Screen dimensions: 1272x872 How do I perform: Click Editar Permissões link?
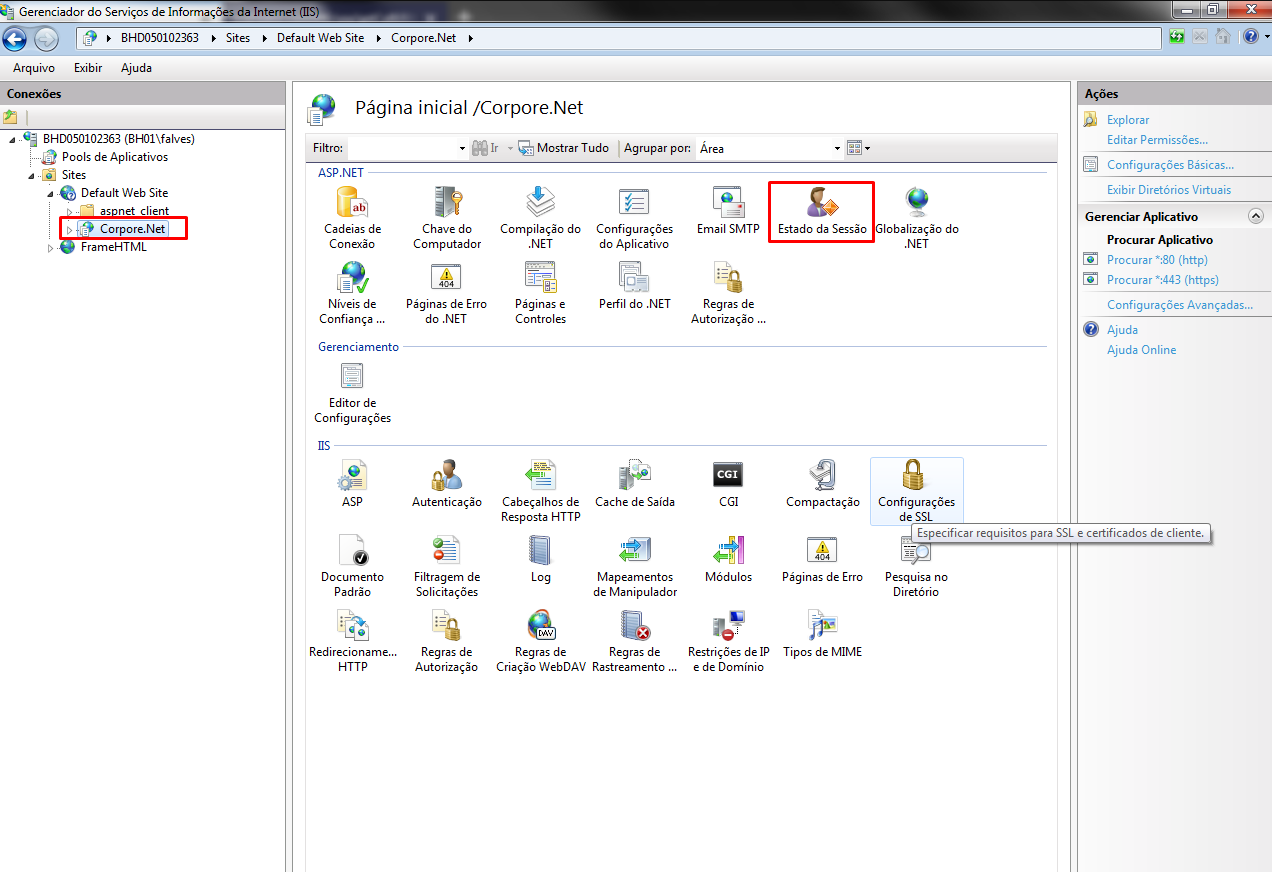[1157, 140]
